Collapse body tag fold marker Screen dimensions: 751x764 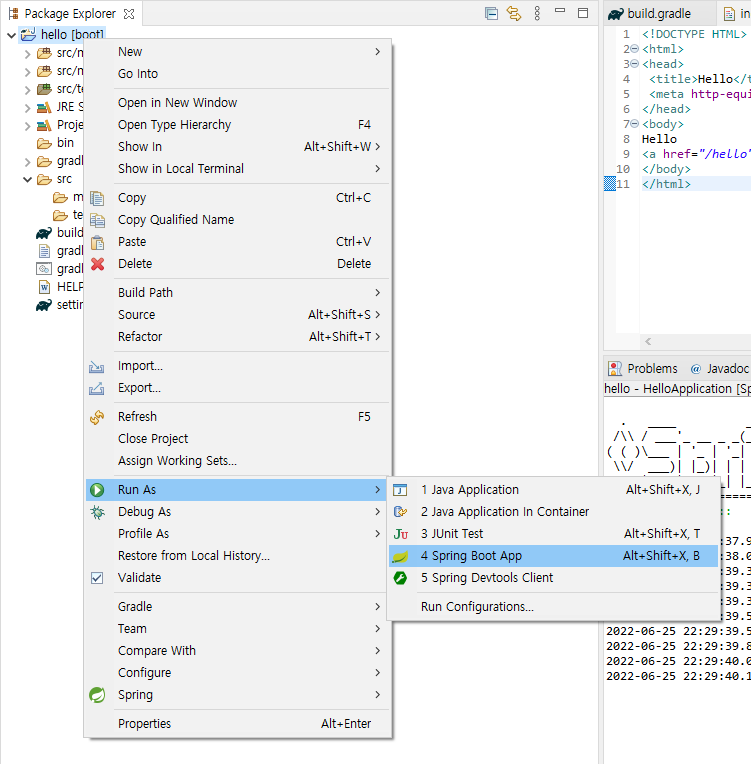[635, 124]
